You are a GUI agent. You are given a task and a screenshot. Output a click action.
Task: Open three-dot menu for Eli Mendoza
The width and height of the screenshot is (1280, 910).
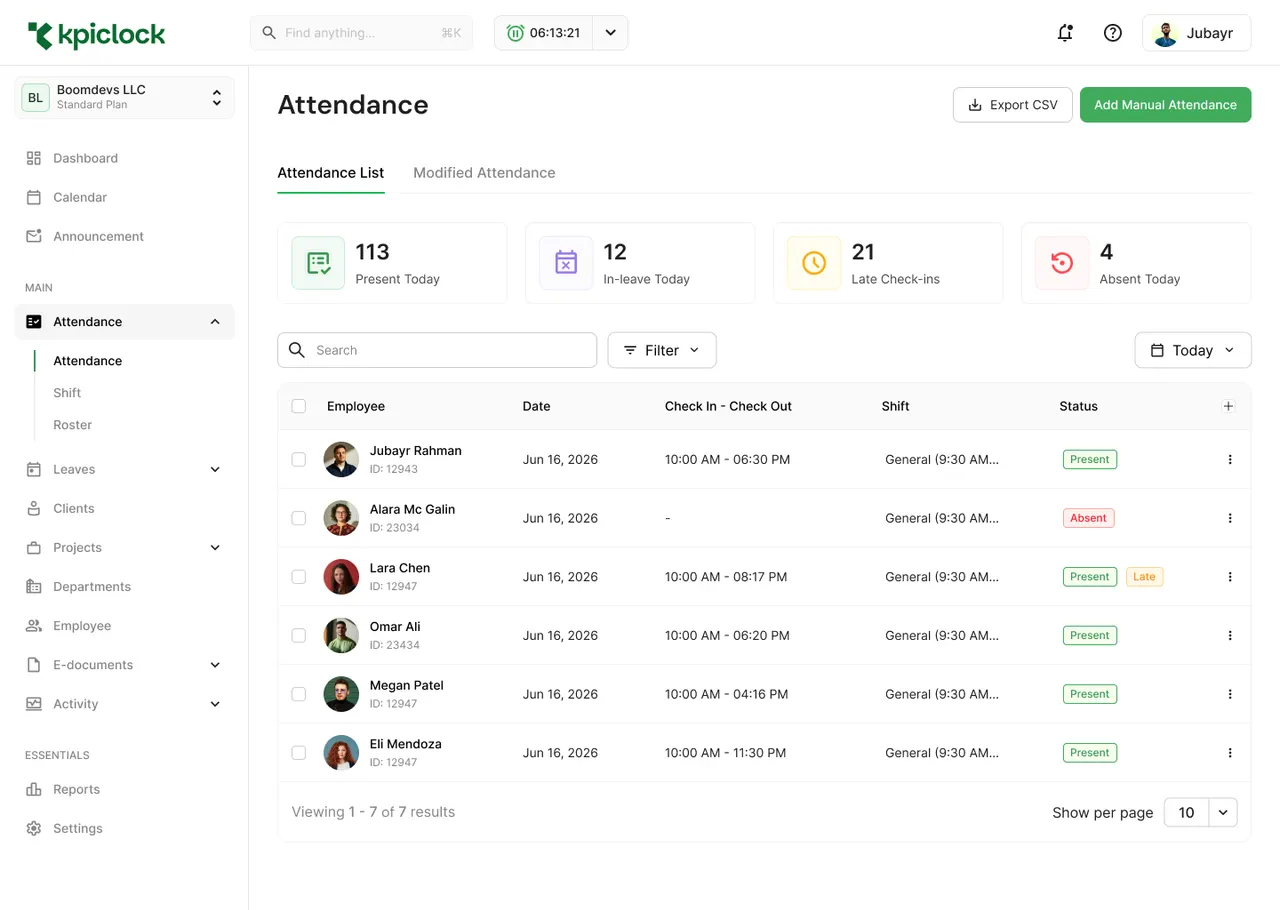(x=1230, y=753)
